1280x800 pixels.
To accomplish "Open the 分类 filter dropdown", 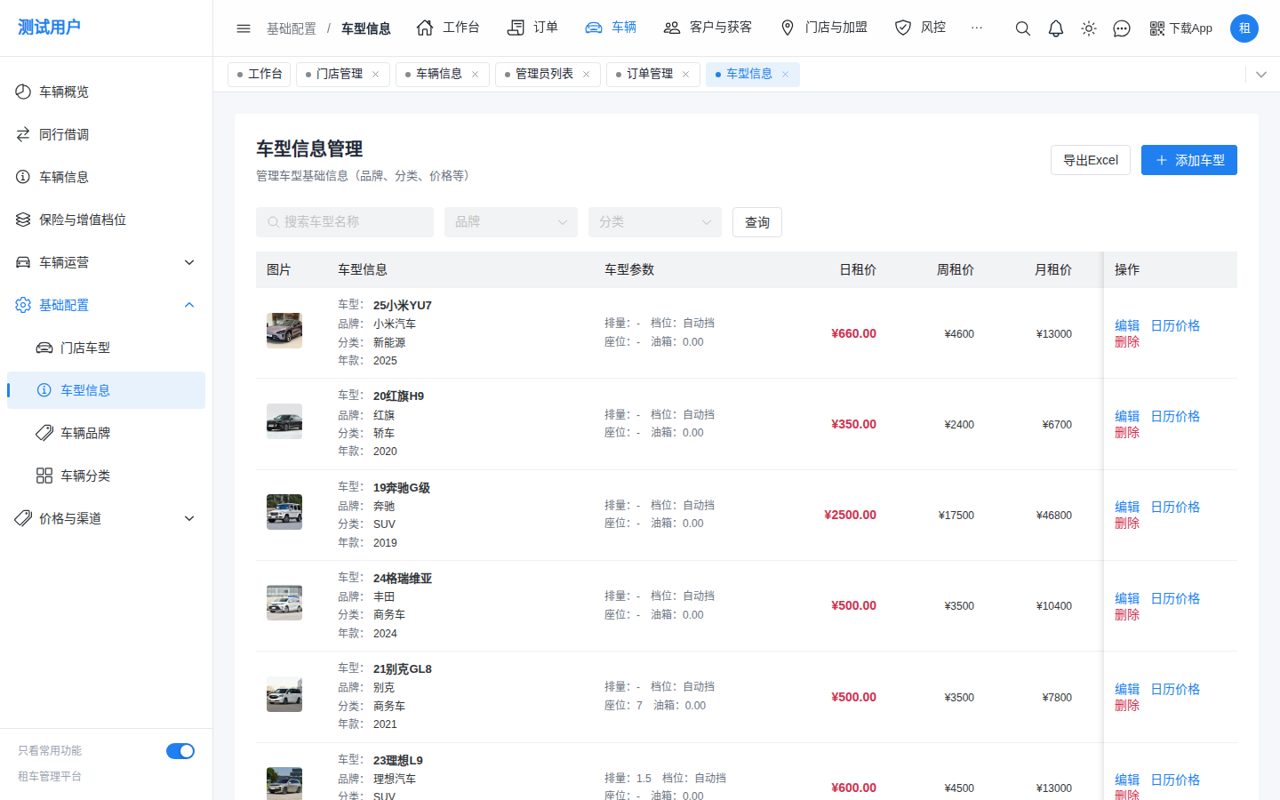I will [x=655, y=222].
